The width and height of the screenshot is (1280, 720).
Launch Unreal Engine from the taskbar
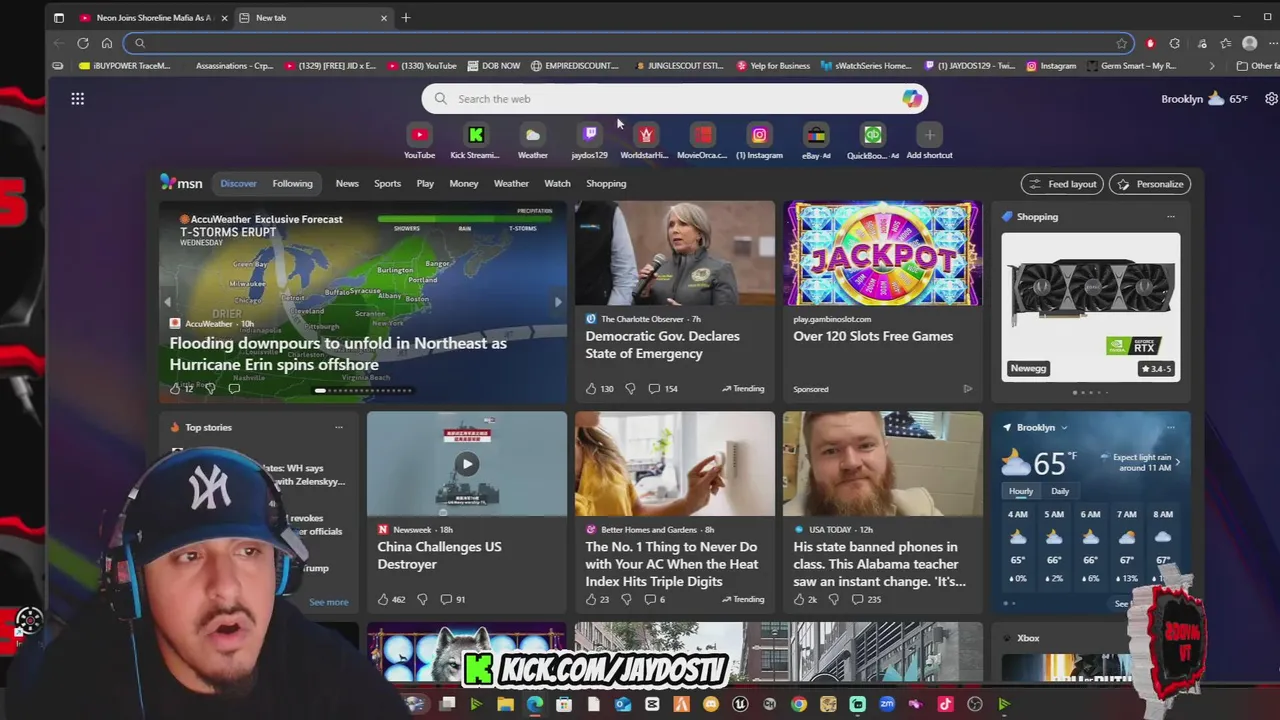(740, 704)
